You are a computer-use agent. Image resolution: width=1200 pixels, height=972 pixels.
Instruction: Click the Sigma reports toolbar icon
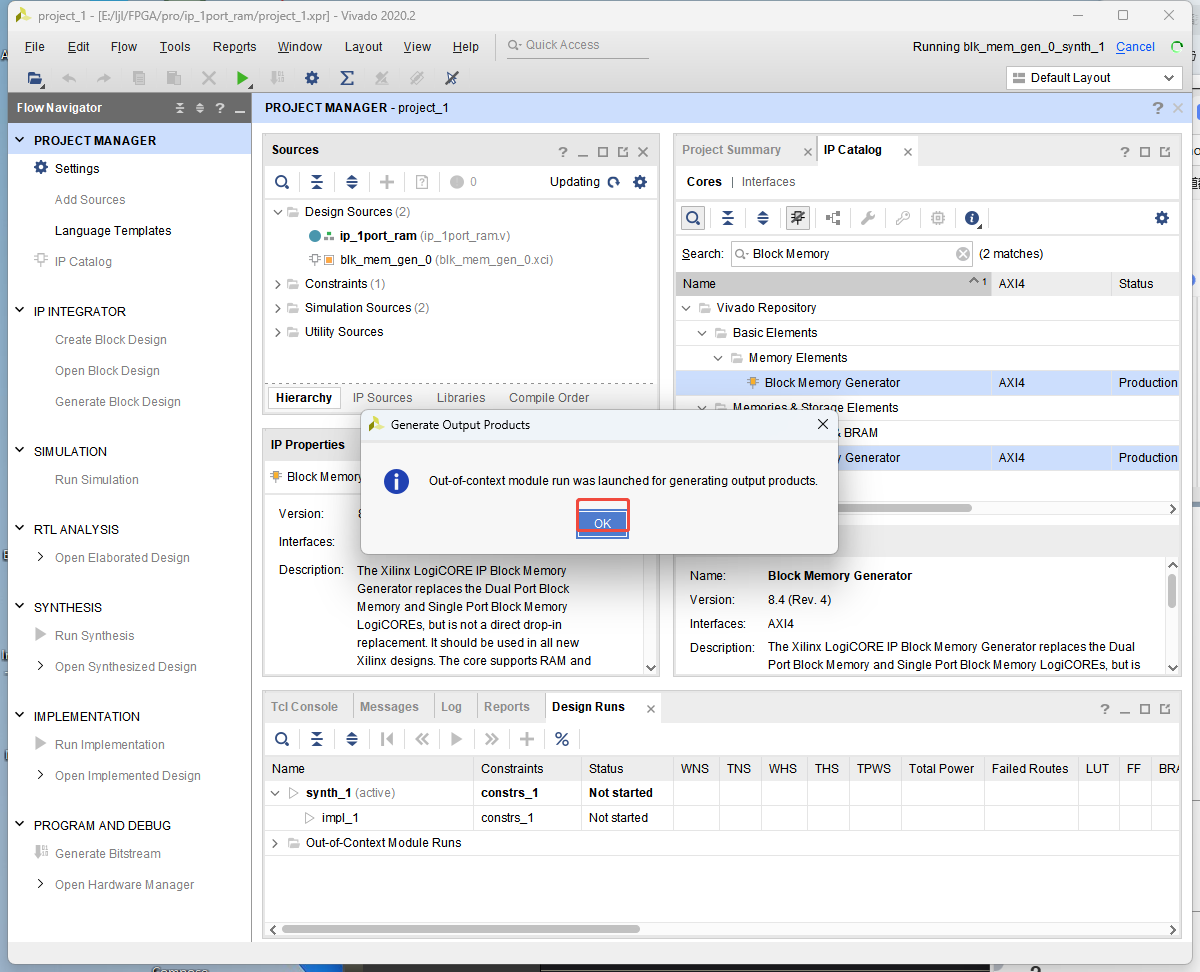[347, 78]
